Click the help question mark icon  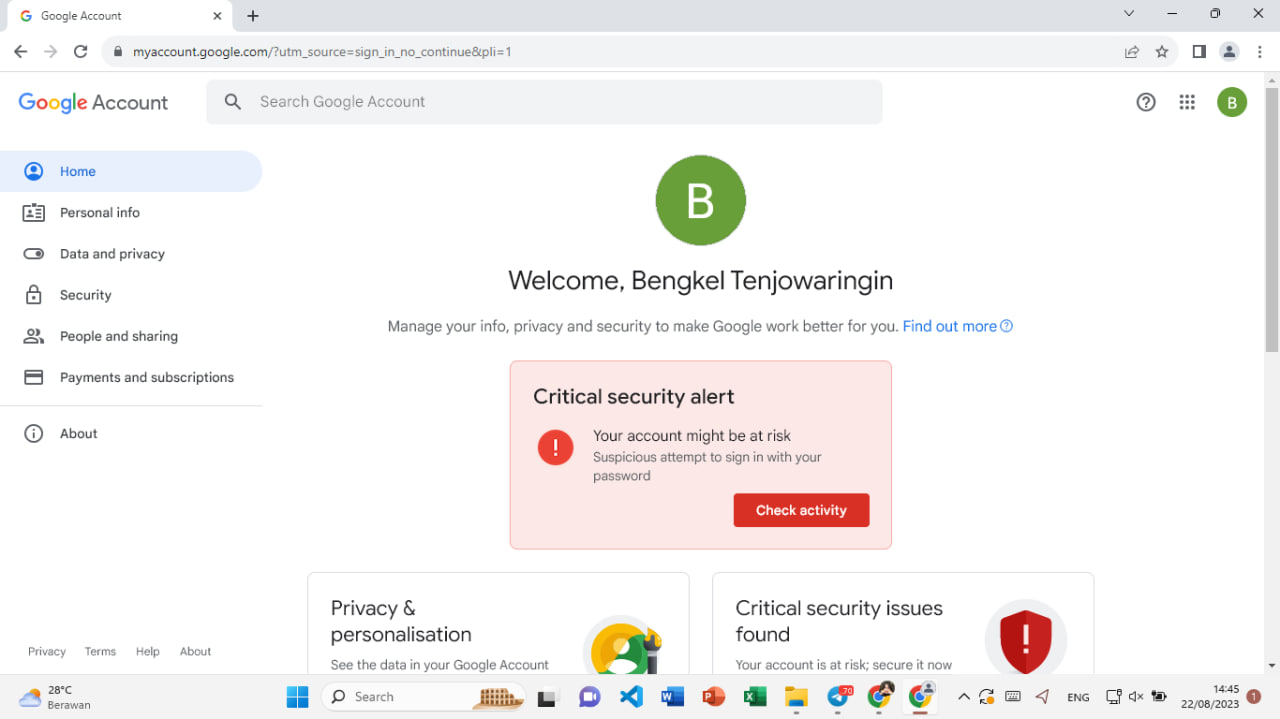tap(1146, 102)
